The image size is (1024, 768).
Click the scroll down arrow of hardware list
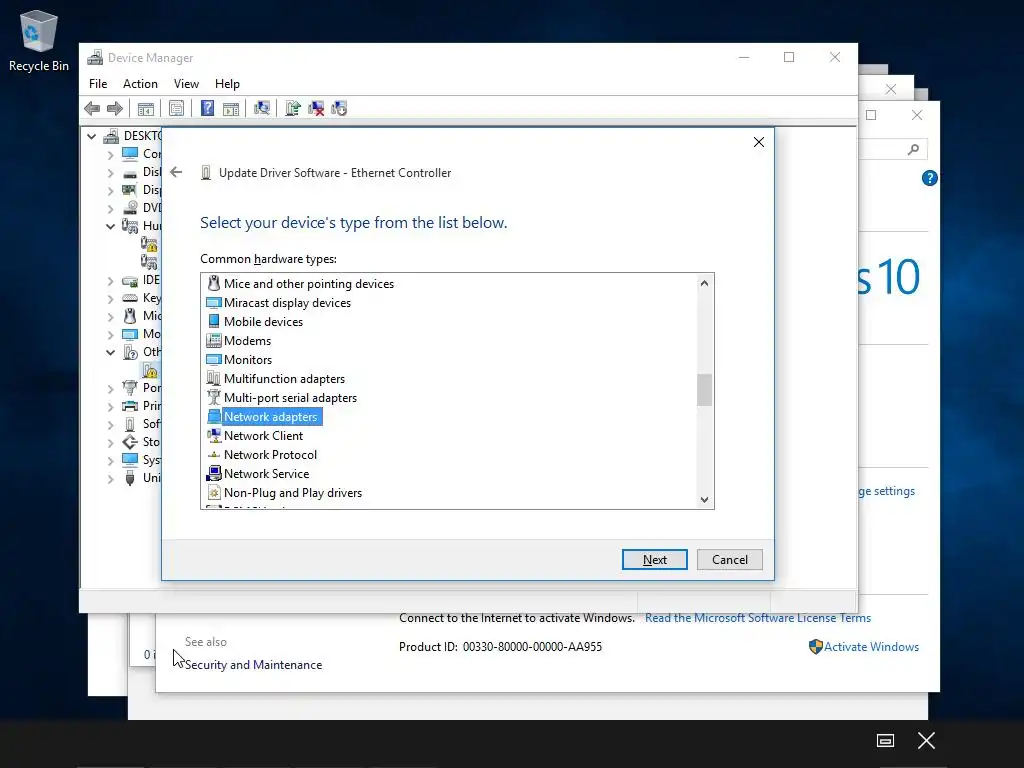click(704, 500)
